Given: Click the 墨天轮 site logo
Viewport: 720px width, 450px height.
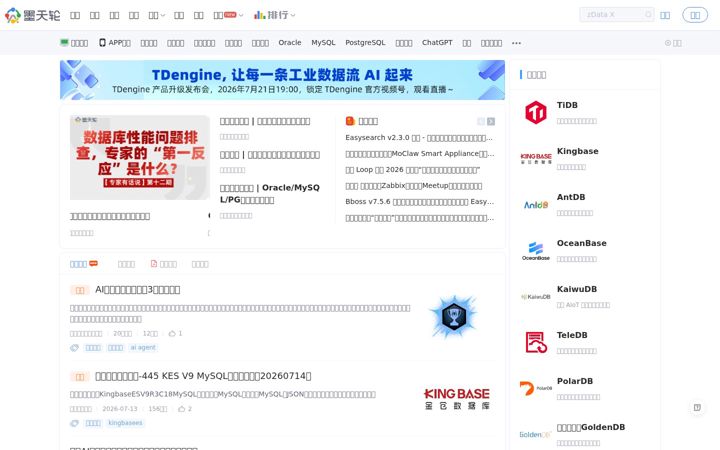Looking at the screenshot, I should (x=33, y=15).
